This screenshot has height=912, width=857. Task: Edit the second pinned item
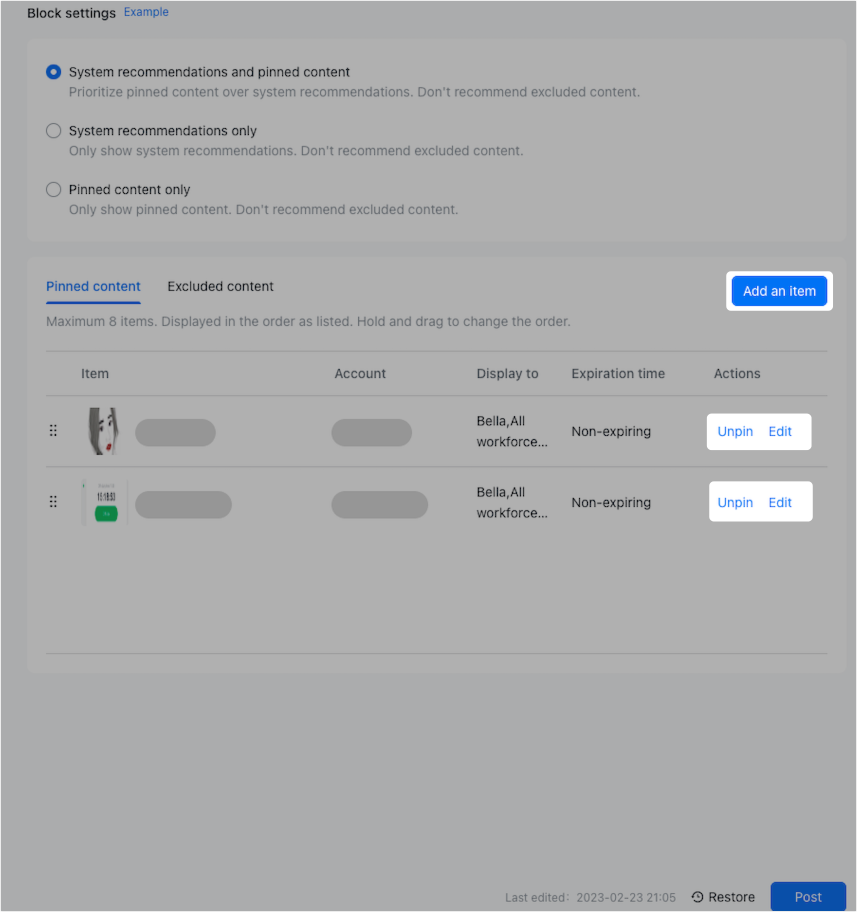780,503
